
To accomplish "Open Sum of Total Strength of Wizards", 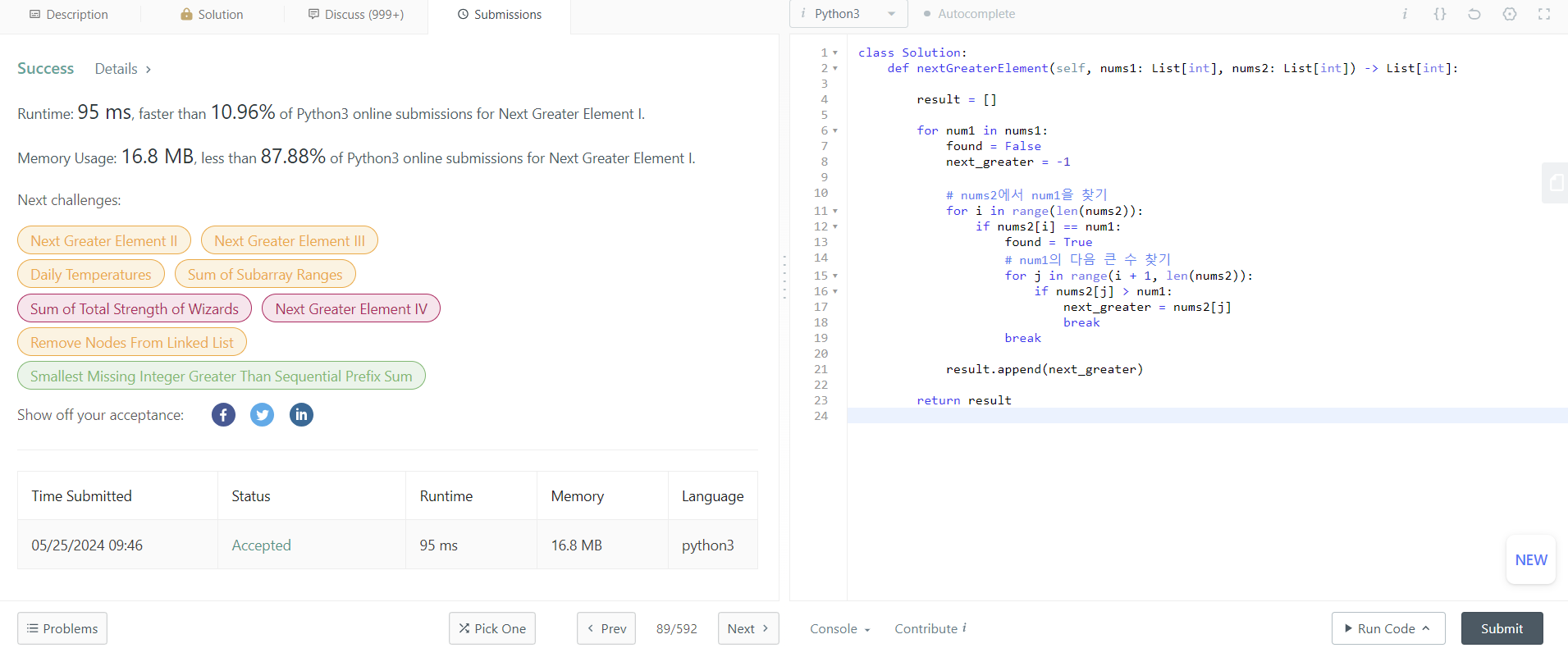I will click(135, 308).
